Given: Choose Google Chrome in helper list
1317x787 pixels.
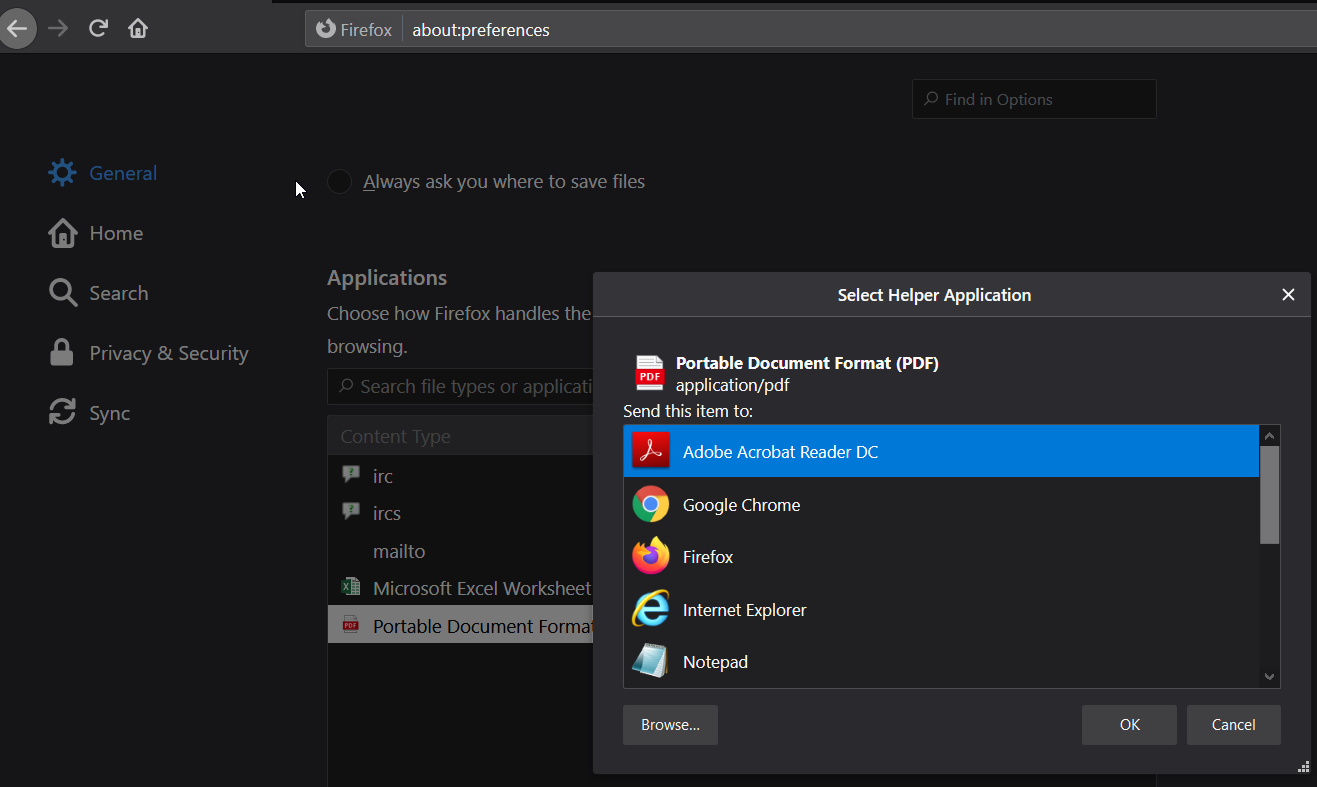Looking at the screenshot, I should 741,505.
